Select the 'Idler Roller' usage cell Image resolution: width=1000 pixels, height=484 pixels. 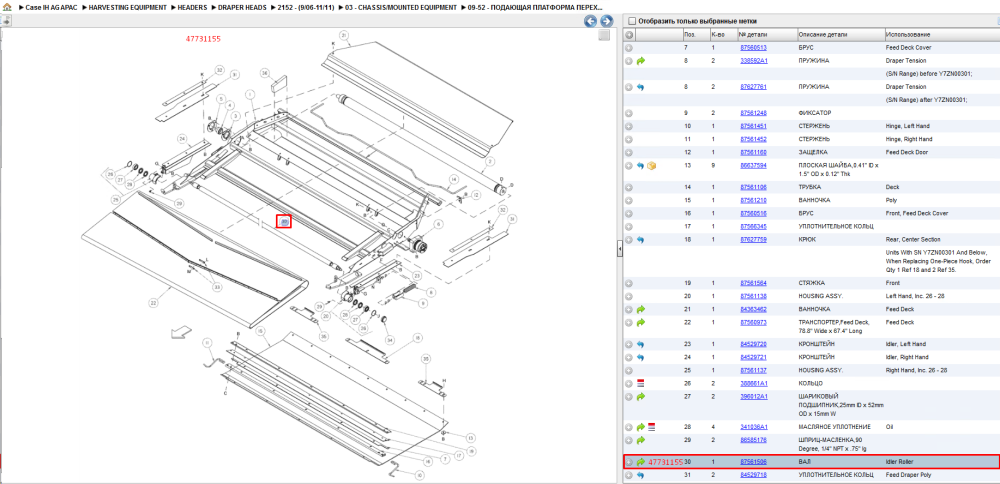[x=899, y=462]
